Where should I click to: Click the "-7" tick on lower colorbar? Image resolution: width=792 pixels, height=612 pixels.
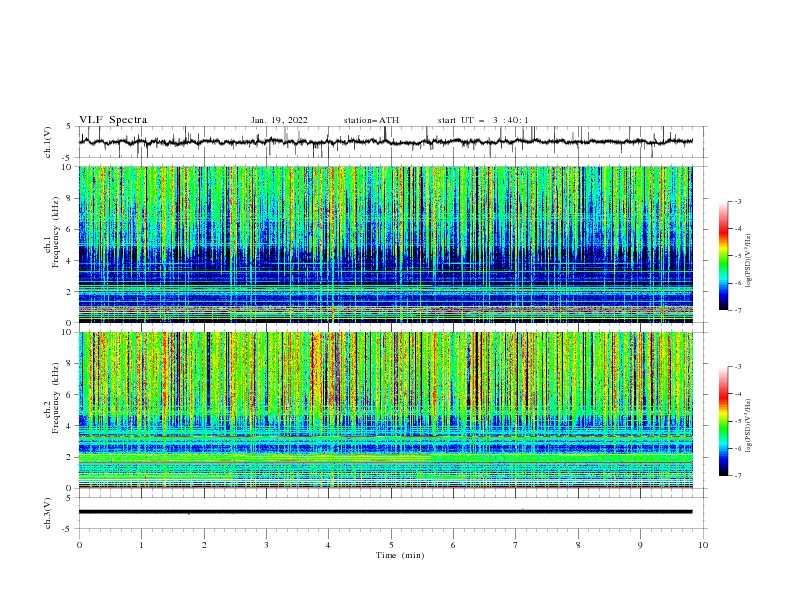737,476
